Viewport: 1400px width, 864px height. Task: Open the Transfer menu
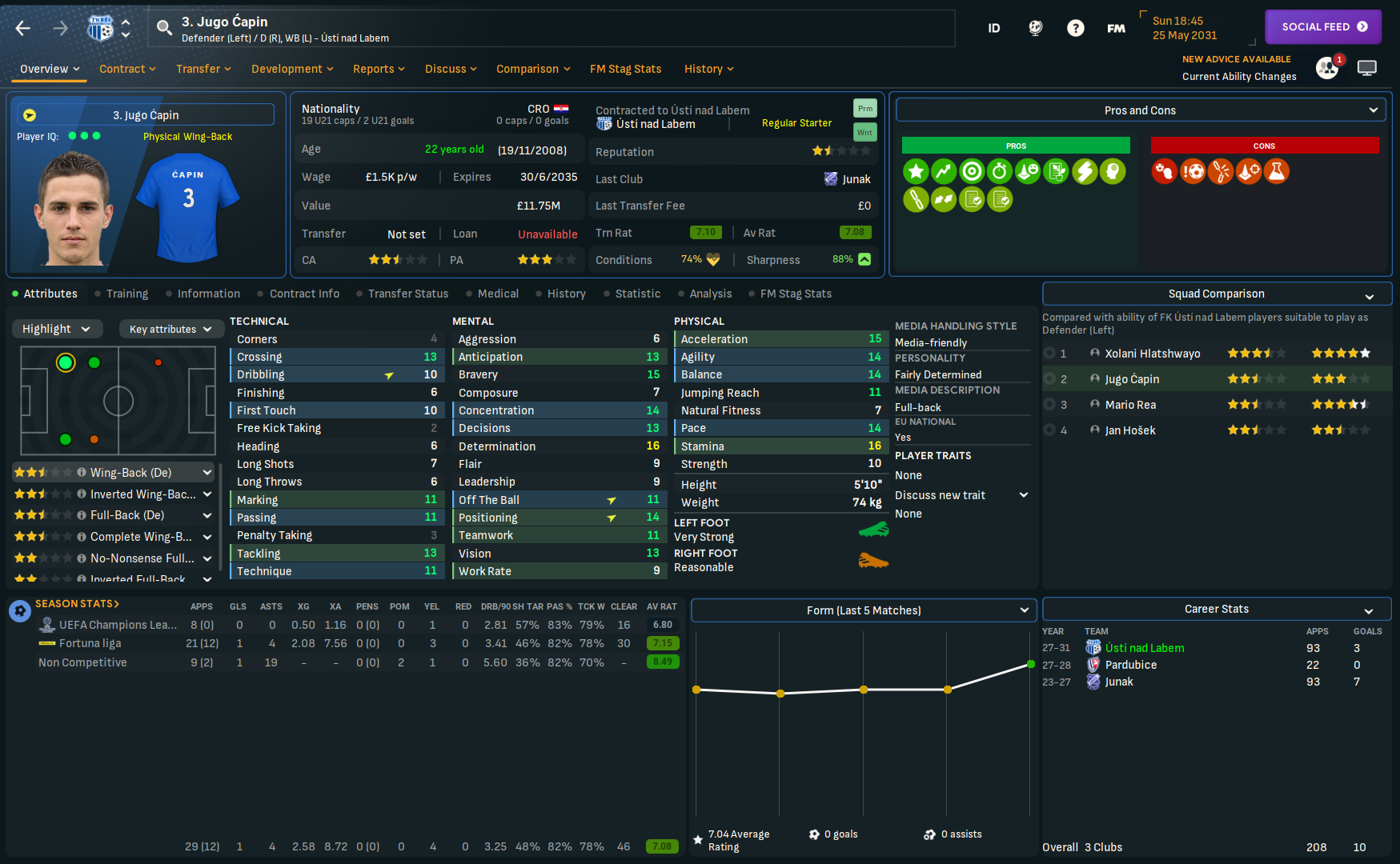(203, 69)
